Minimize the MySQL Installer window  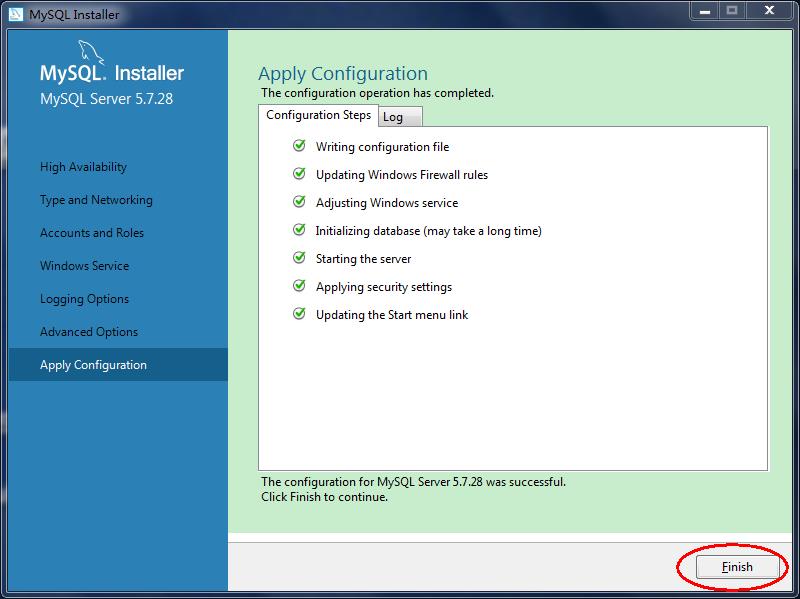(705, 11)
